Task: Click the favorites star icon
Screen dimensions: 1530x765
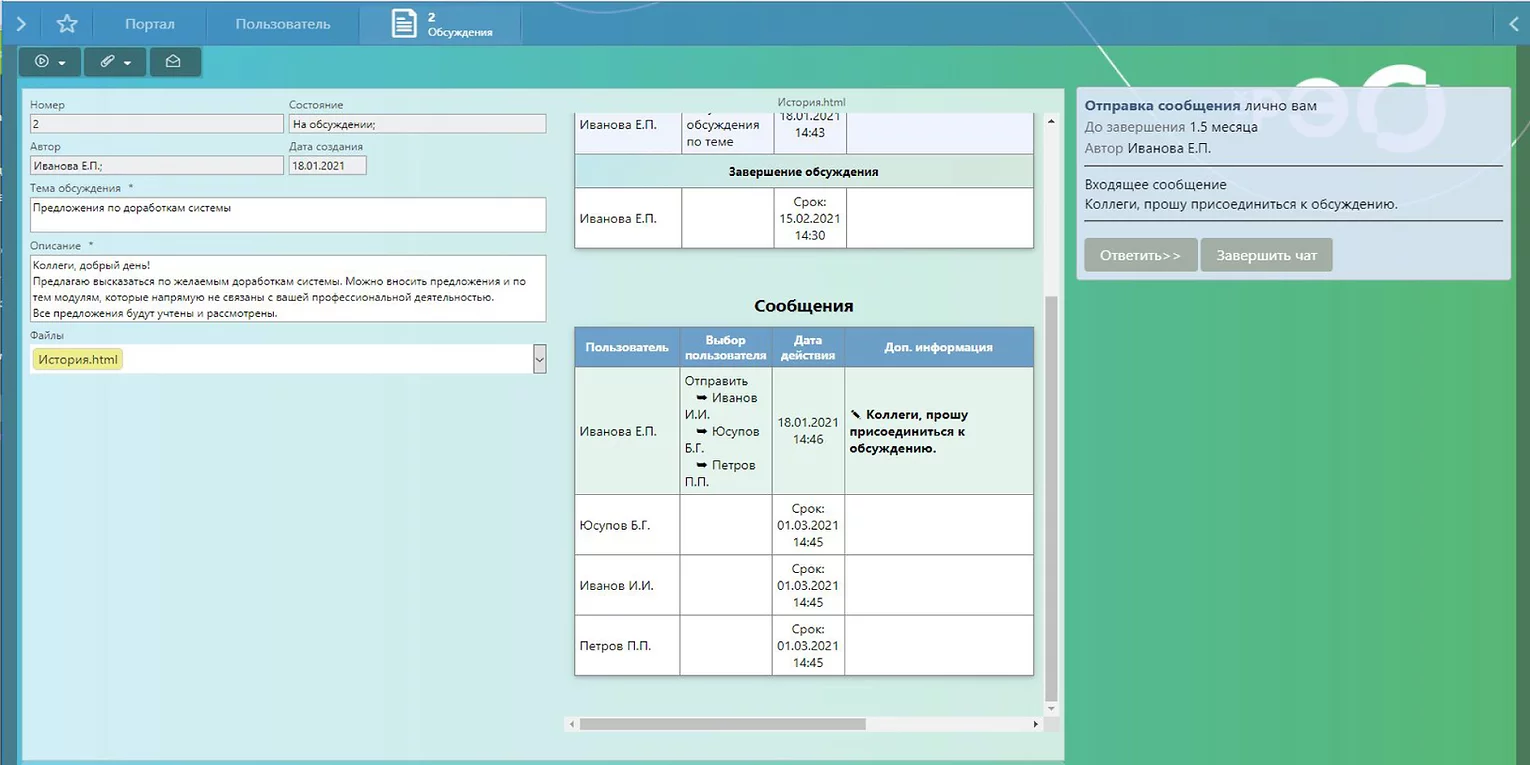Action: 67,23
